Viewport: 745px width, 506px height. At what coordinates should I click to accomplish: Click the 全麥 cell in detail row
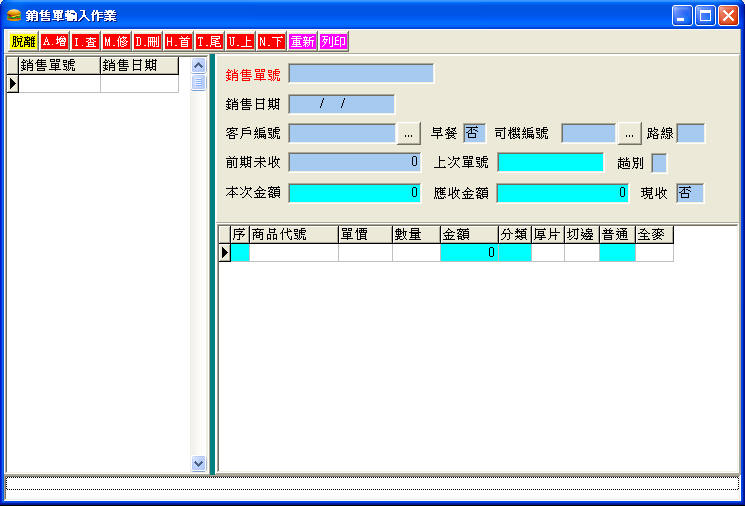(654, 253)
